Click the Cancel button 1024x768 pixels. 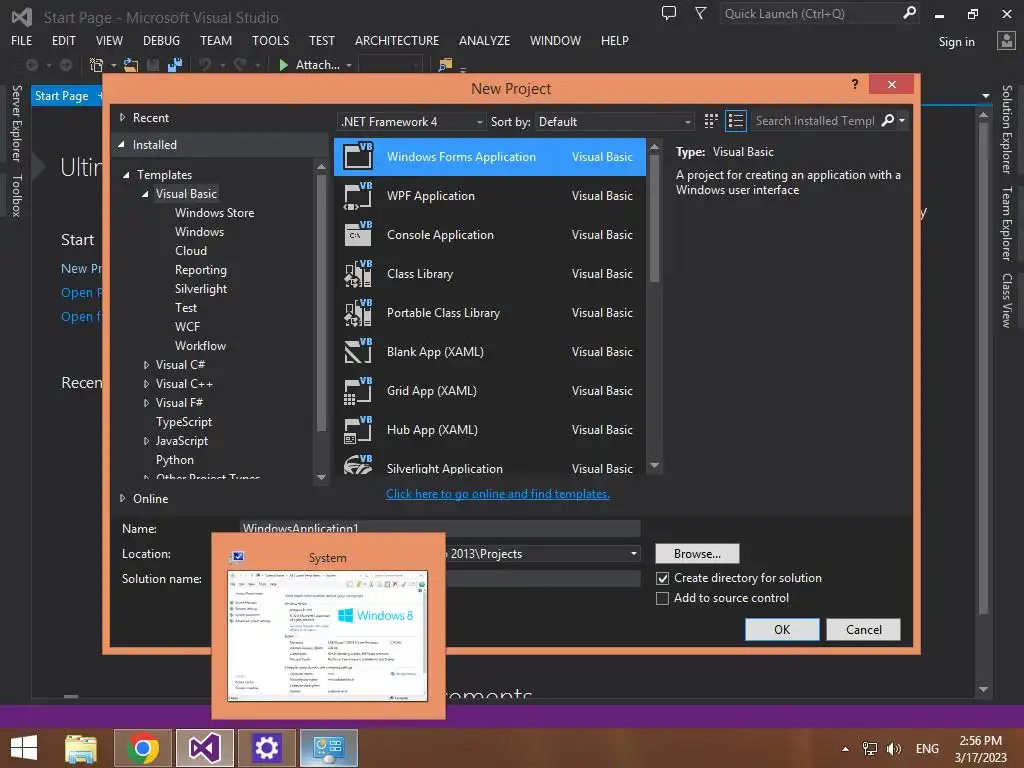coord(863,630)
